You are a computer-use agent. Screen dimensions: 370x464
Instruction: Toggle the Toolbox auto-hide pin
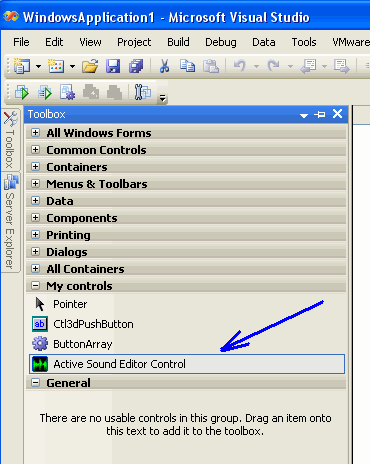pos(320,114)
